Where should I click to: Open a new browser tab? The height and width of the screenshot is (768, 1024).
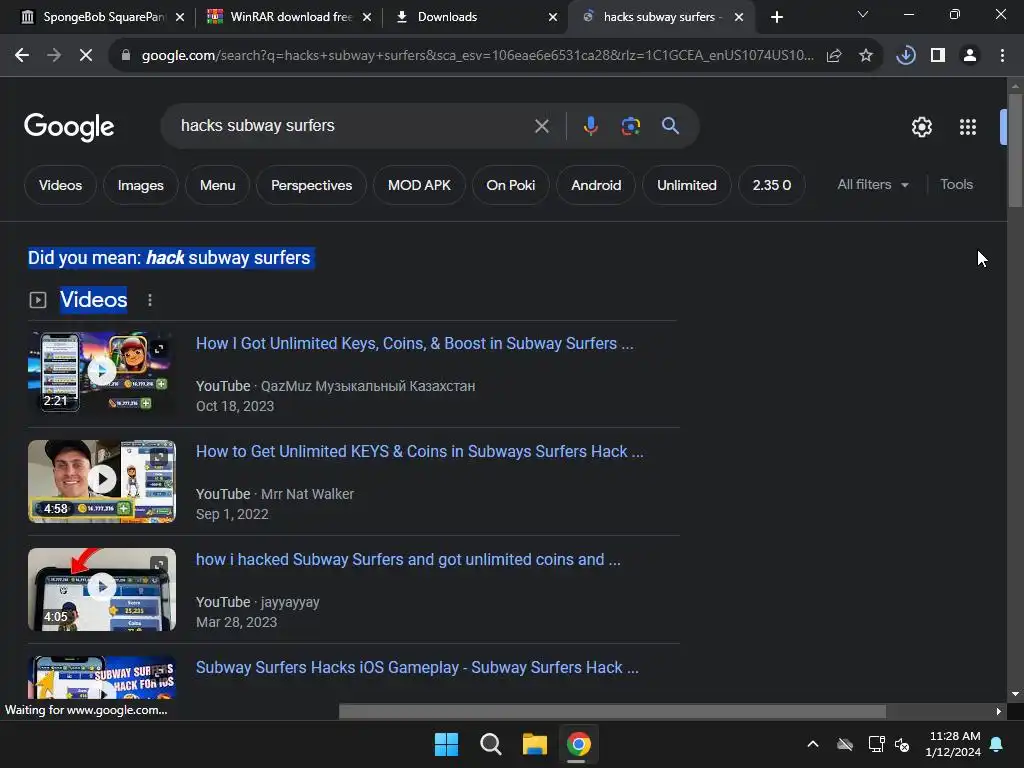pos(776,17)
